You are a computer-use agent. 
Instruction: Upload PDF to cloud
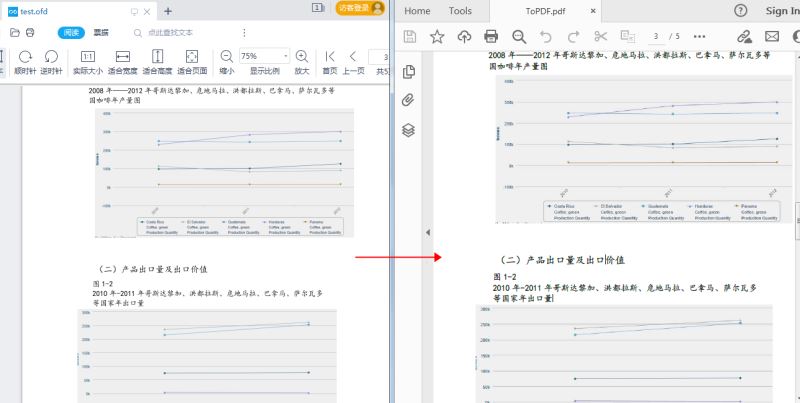pos(464,36)
